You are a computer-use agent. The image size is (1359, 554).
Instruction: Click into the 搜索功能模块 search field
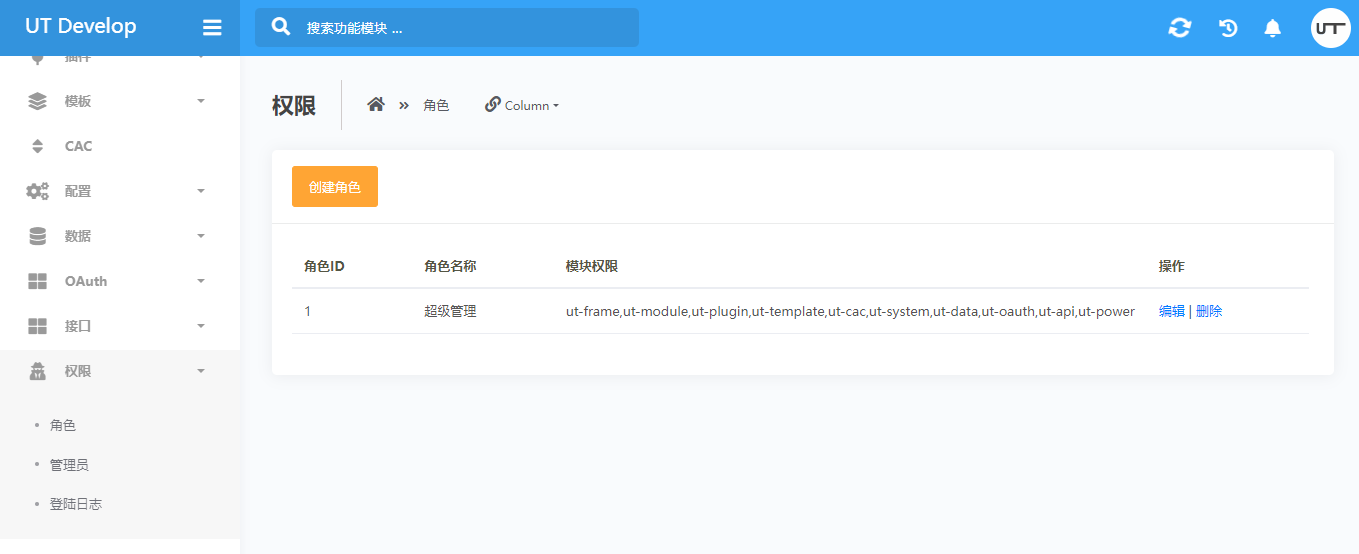460,28
